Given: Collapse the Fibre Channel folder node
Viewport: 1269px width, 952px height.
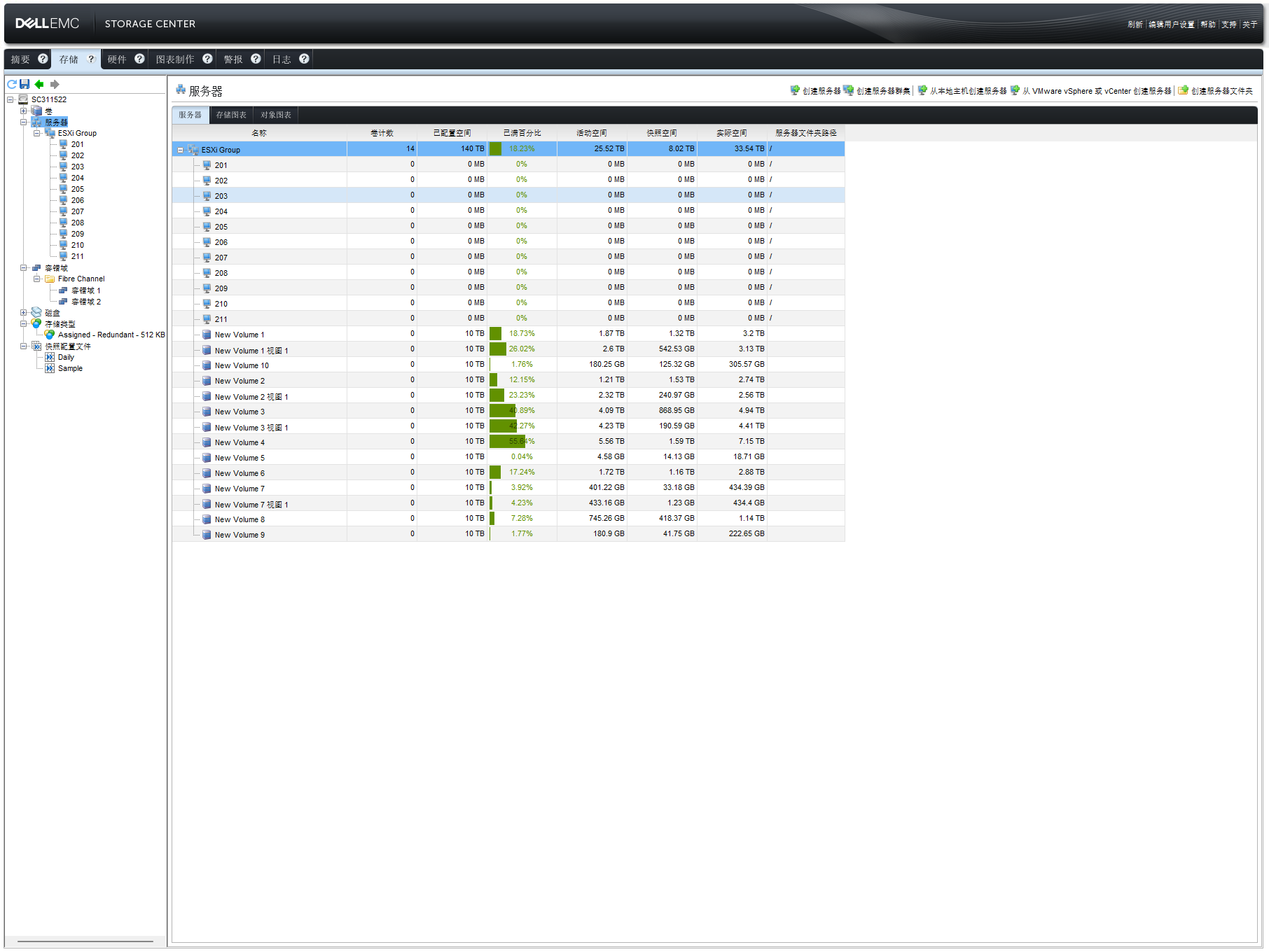Looking at the screenshot, I should pos(37,279).
